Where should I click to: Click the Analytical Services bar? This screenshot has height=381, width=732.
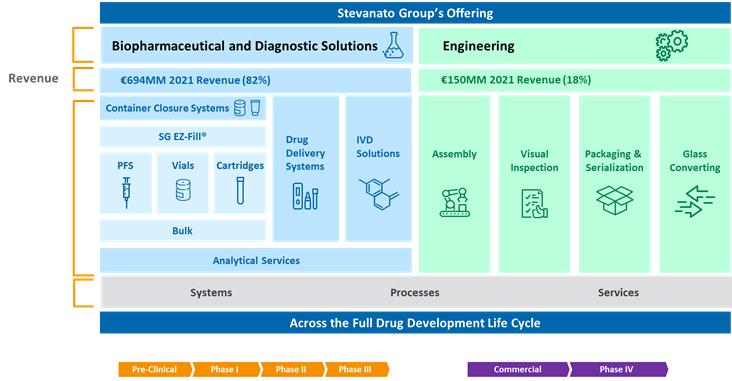256,261
